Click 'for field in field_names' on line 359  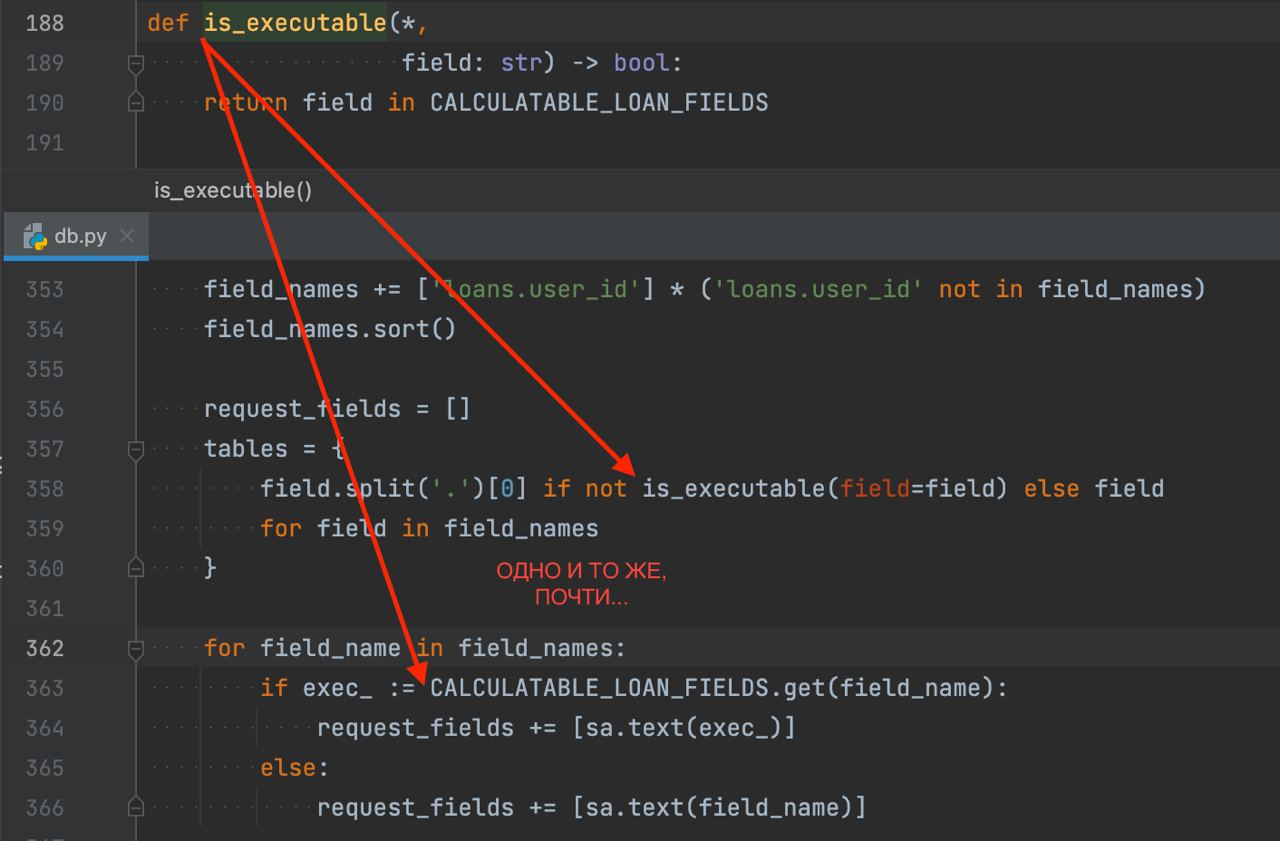tap(429, 528)
